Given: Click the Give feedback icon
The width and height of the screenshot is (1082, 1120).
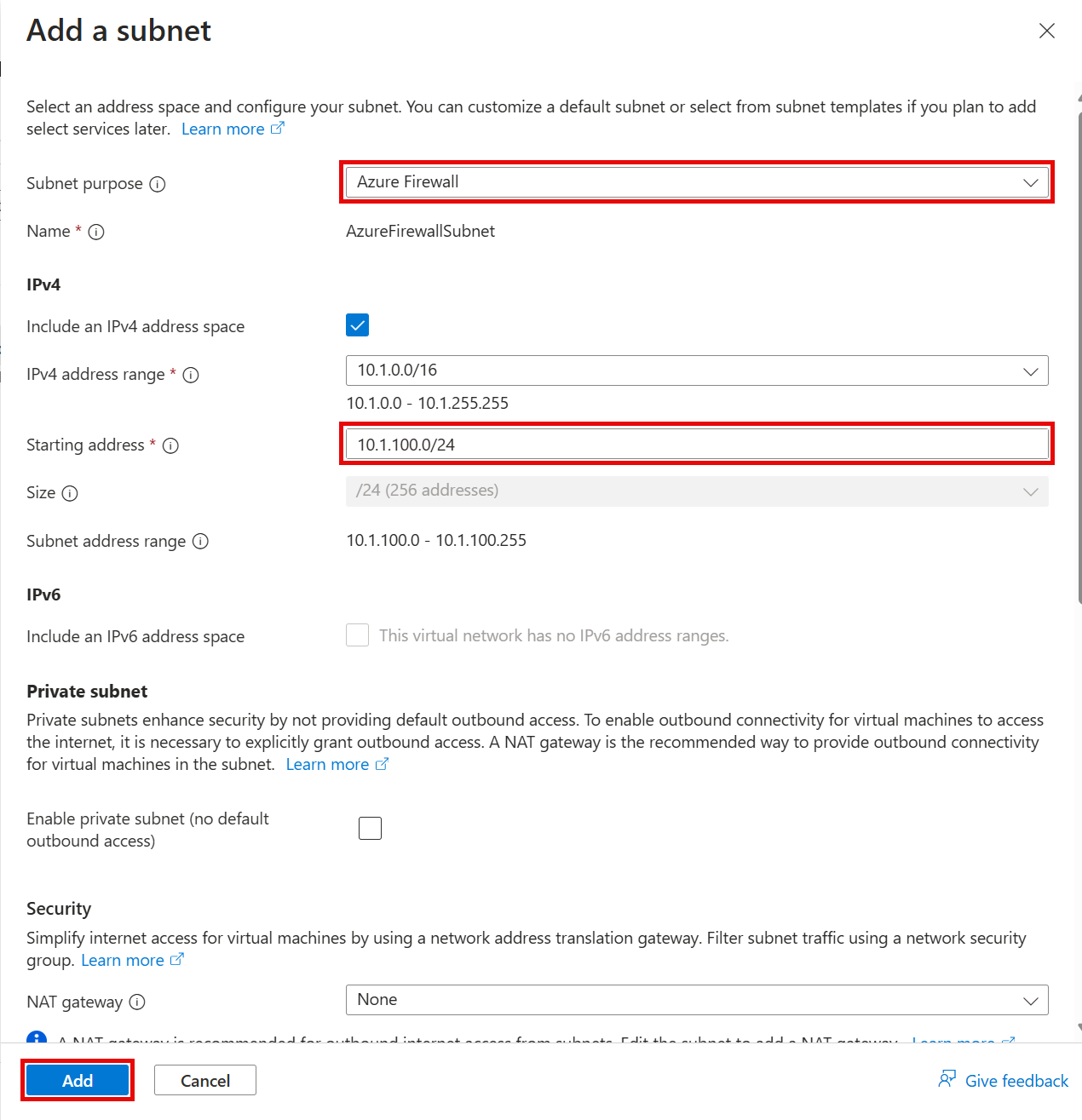Looking at the screenshot, I should click(947, 1079).
